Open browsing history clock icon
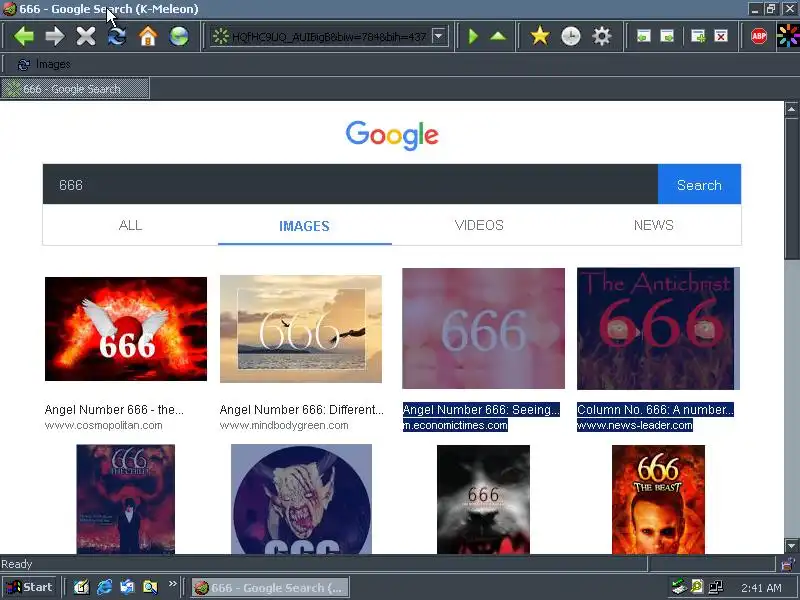This screenshot has width=800, height=600. (x=570, y=36)
